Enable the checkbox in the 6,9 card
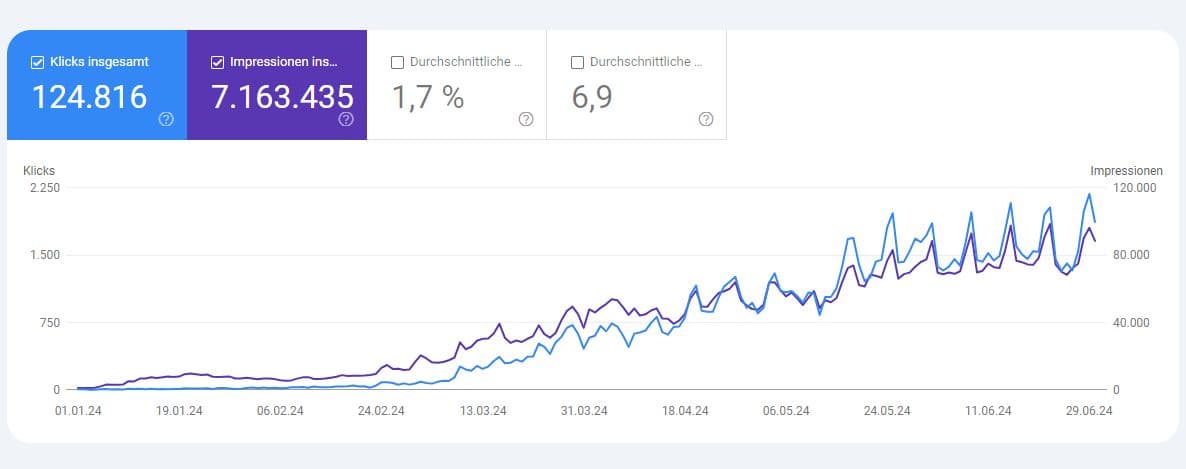This screenshot has height=469, width=1186. pyautogui.click(x=577, y=62)
